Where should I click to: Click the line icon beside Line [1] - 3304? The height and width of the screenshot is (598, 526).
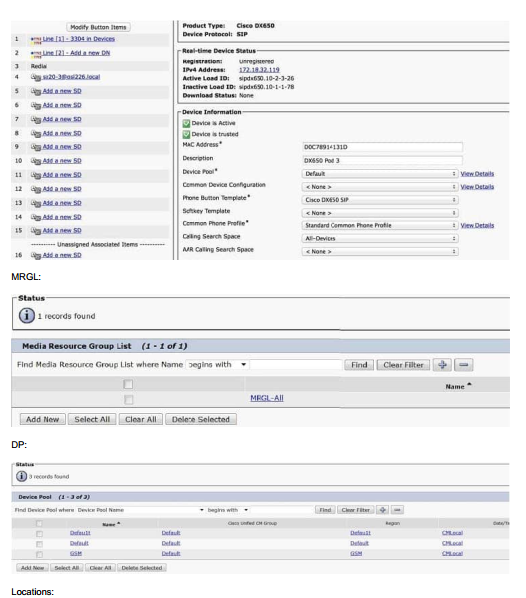36,39
